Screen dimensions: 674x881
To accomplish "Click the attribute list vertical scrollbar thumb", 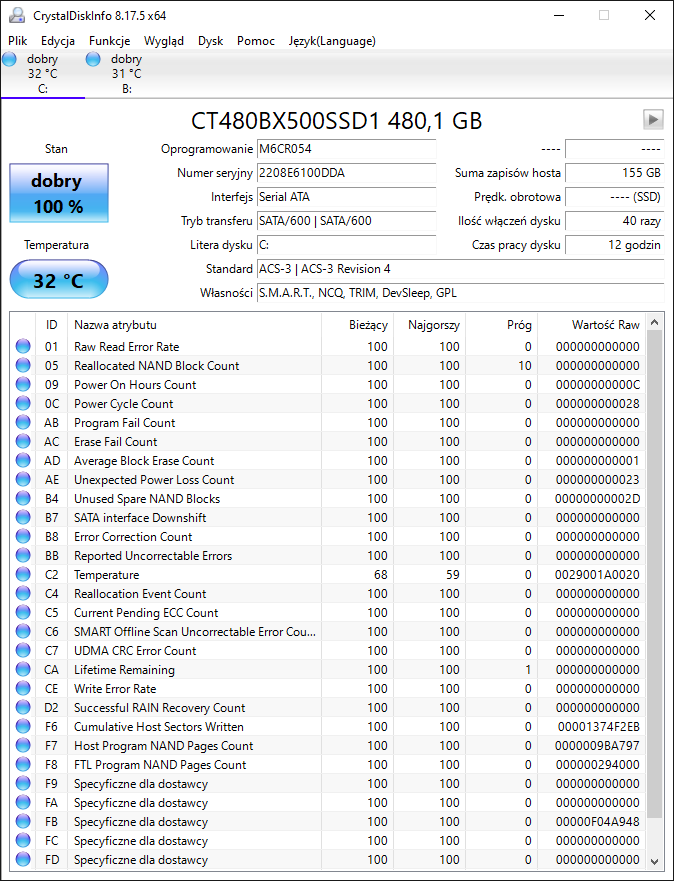I will [654, 574].
